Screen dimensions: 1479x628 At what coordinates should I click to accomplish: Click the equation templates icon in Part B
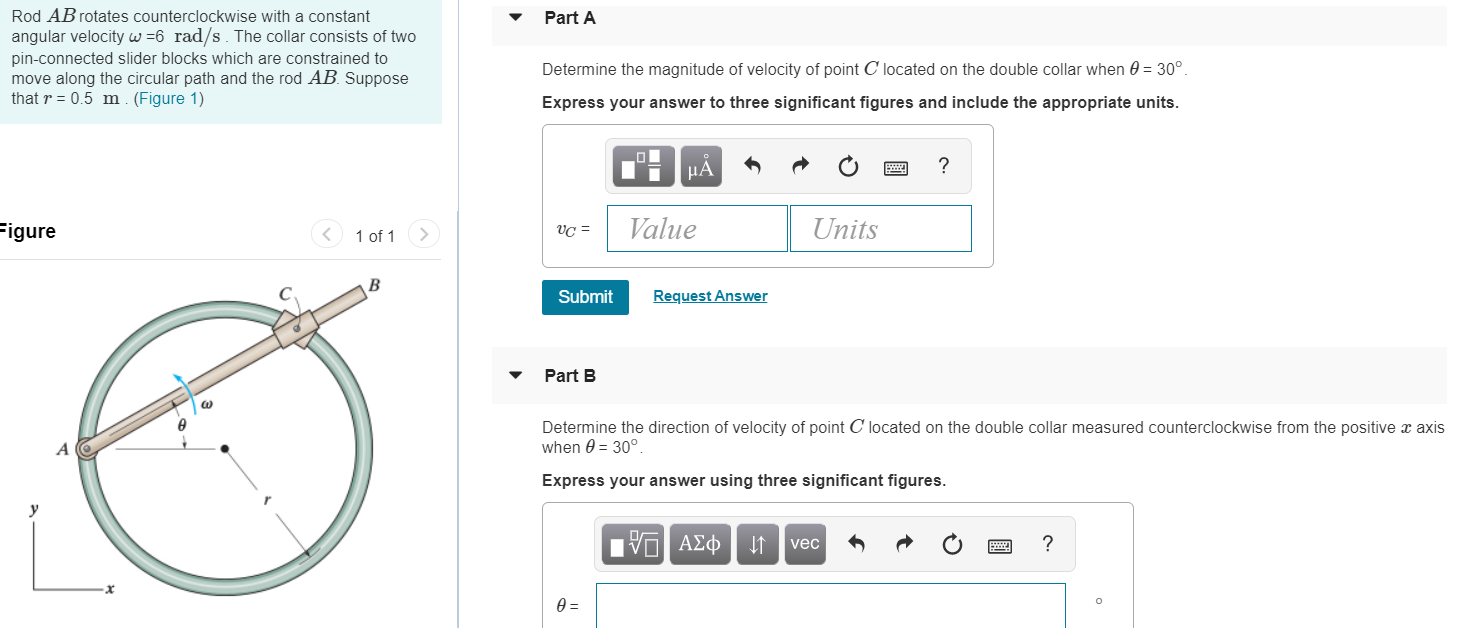(632, 543)
